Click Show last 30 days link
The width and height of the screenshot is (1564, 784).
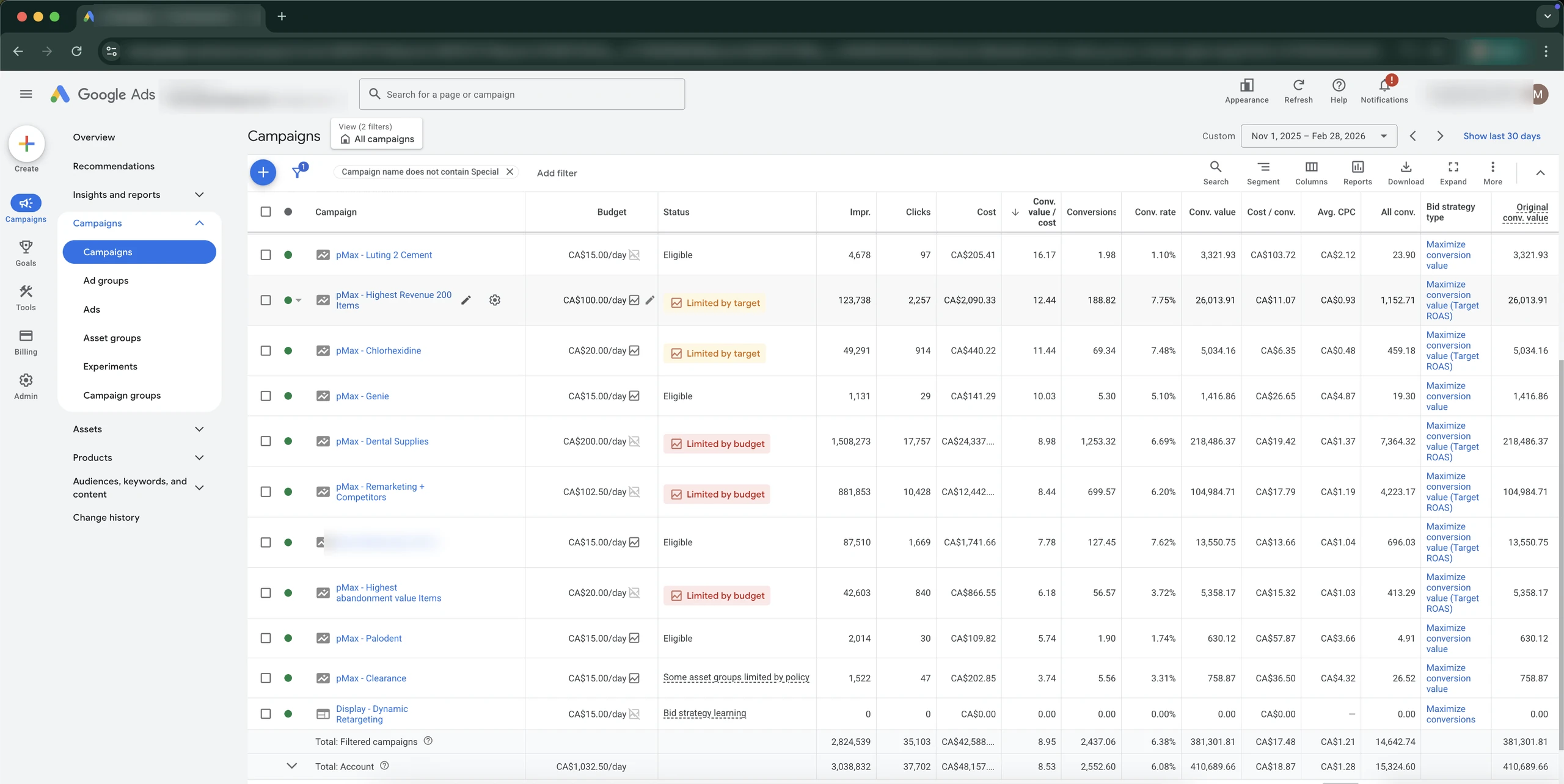click(x=1502, y=136)
